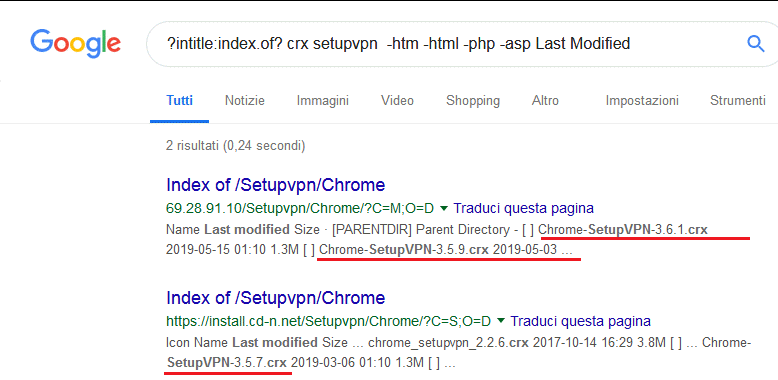Open the Shopping tab
The width and height of the screenshot is (778, 380).
click(x=473, y=101)
